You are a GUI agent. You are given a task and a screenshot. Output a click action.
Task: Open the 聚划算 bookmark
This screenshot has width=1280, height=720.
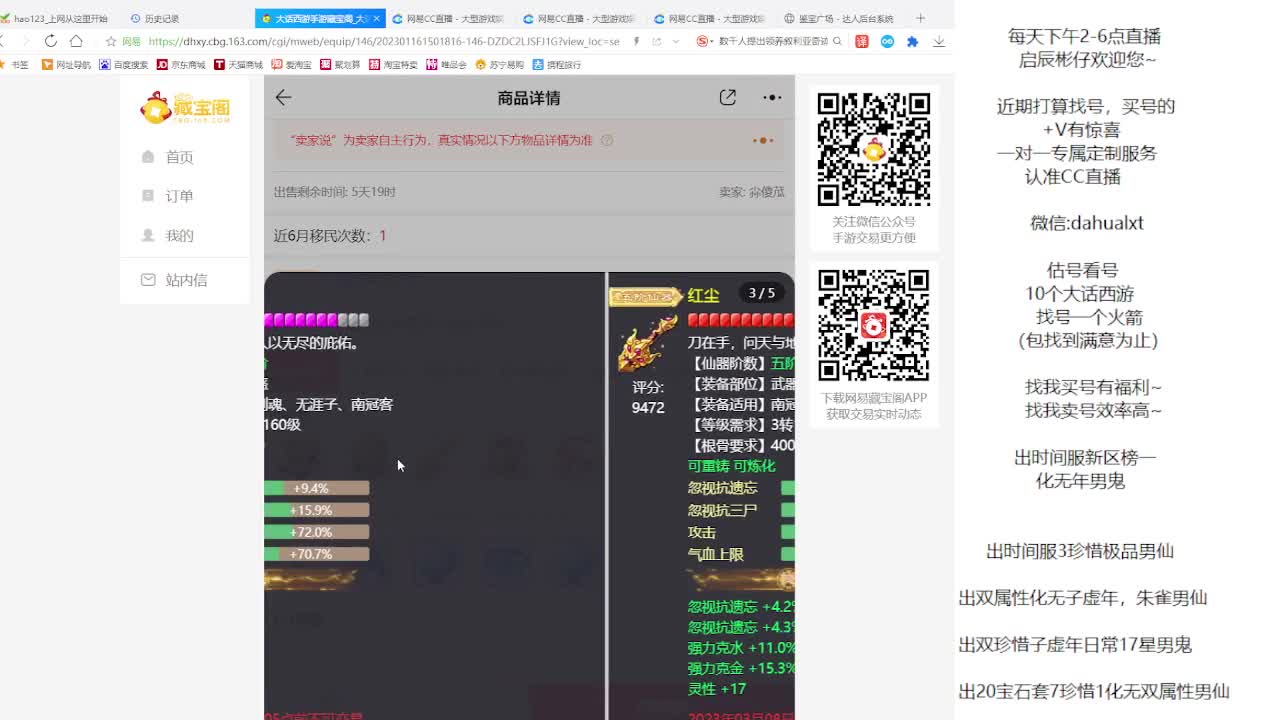[x=340, y=64]
